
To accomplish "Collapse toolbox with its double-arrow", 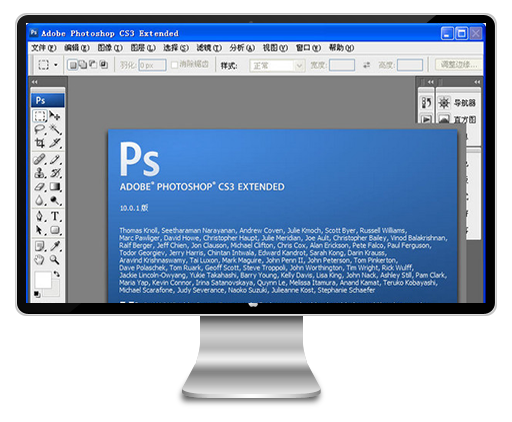I will coord(35,82).
